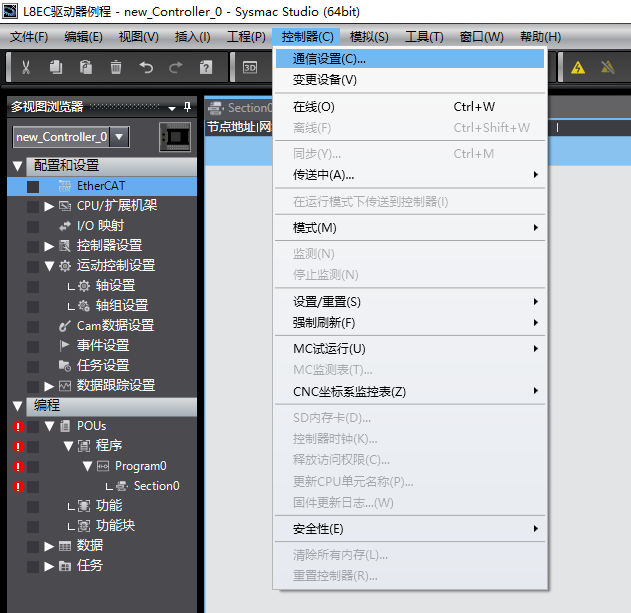Toggle the filter box beside CPU/扩展机架
Screen dimensions: 631x613
[33, 206]
